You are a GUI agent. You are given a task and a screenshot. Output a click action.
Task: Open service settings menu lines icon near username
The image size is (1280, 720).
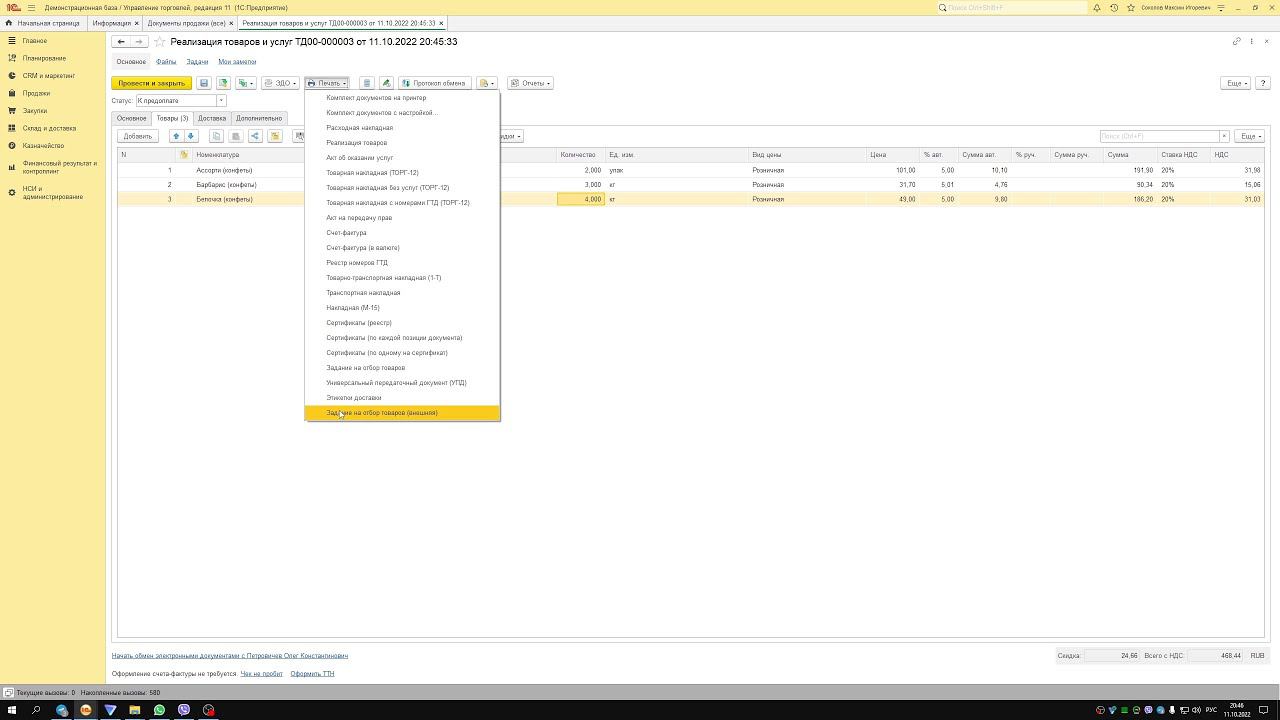tap(1221, 8)
